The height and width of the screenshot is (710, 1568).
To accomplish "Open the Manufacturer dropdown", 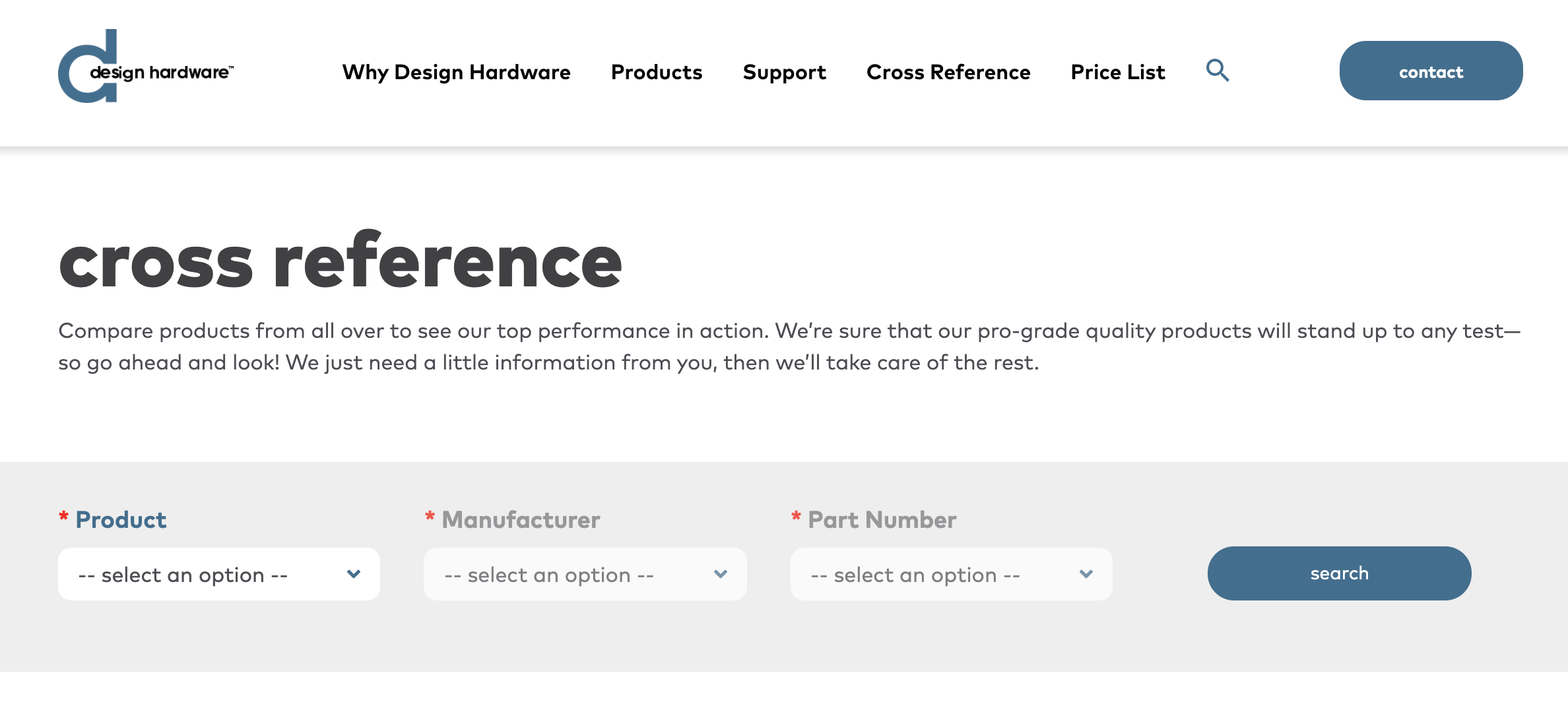I will point(584,574).
